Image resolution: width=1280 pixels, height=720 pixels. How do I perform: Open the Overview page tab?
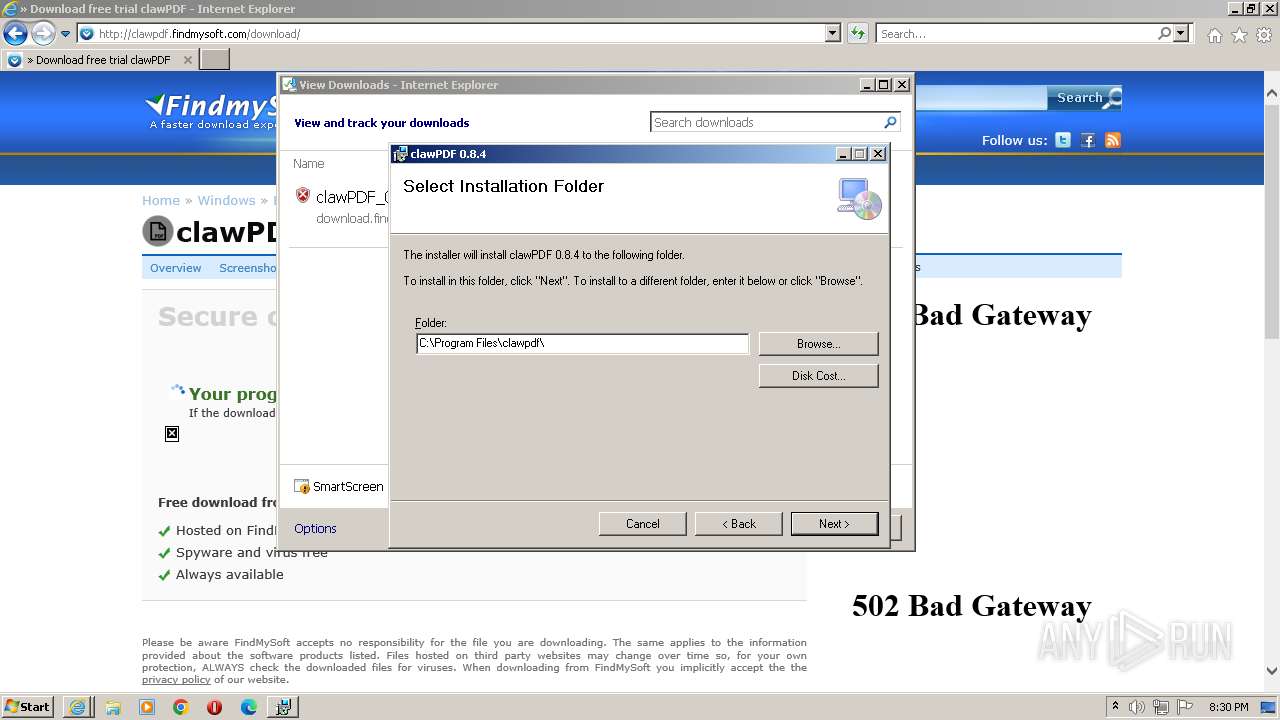175,268
